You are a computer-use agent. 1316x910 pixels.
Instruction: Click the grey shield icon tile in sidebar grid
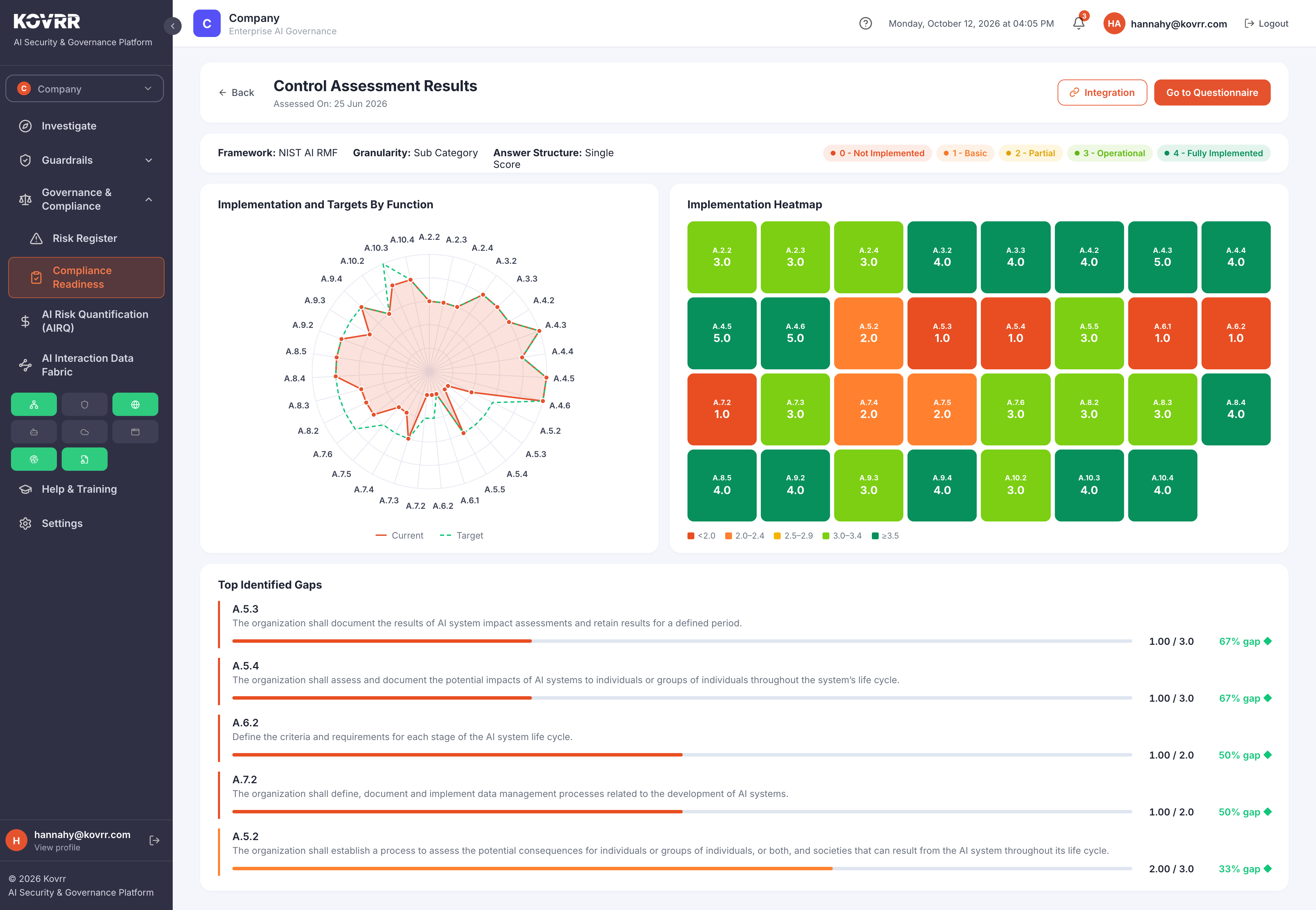click(x=84, y=404)
